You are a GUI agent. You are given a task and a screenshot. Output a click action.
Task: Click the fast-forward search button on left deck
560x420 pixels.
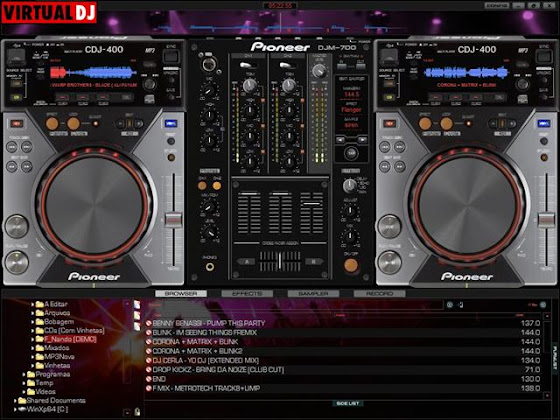26,166
